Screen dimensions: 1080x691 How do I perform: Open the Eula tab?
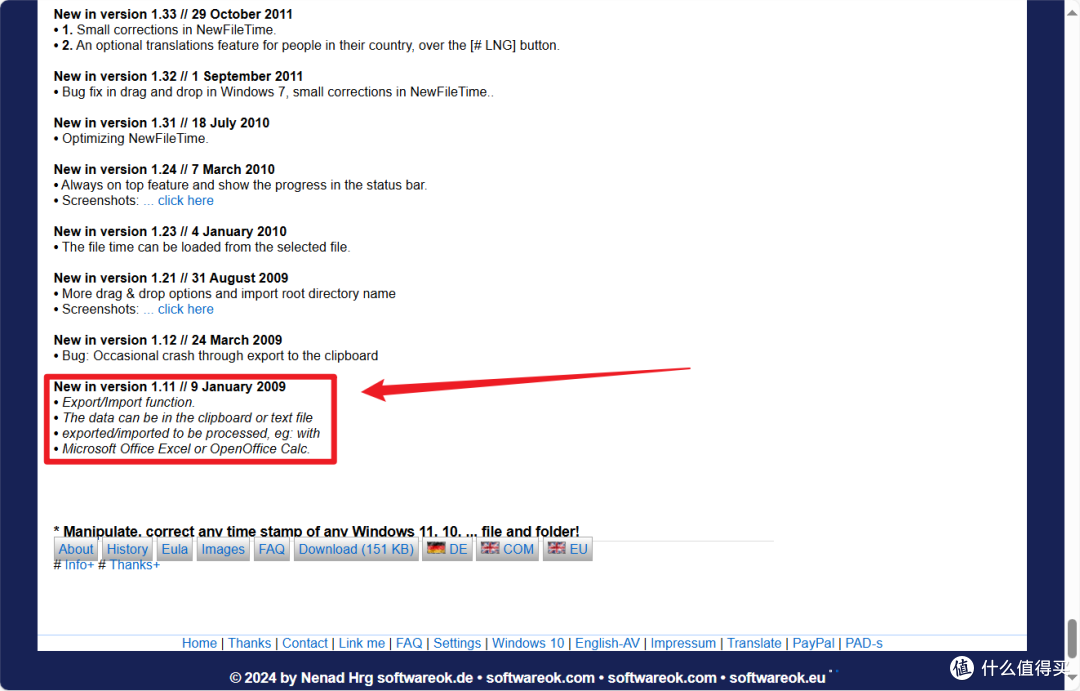point(175,549)
